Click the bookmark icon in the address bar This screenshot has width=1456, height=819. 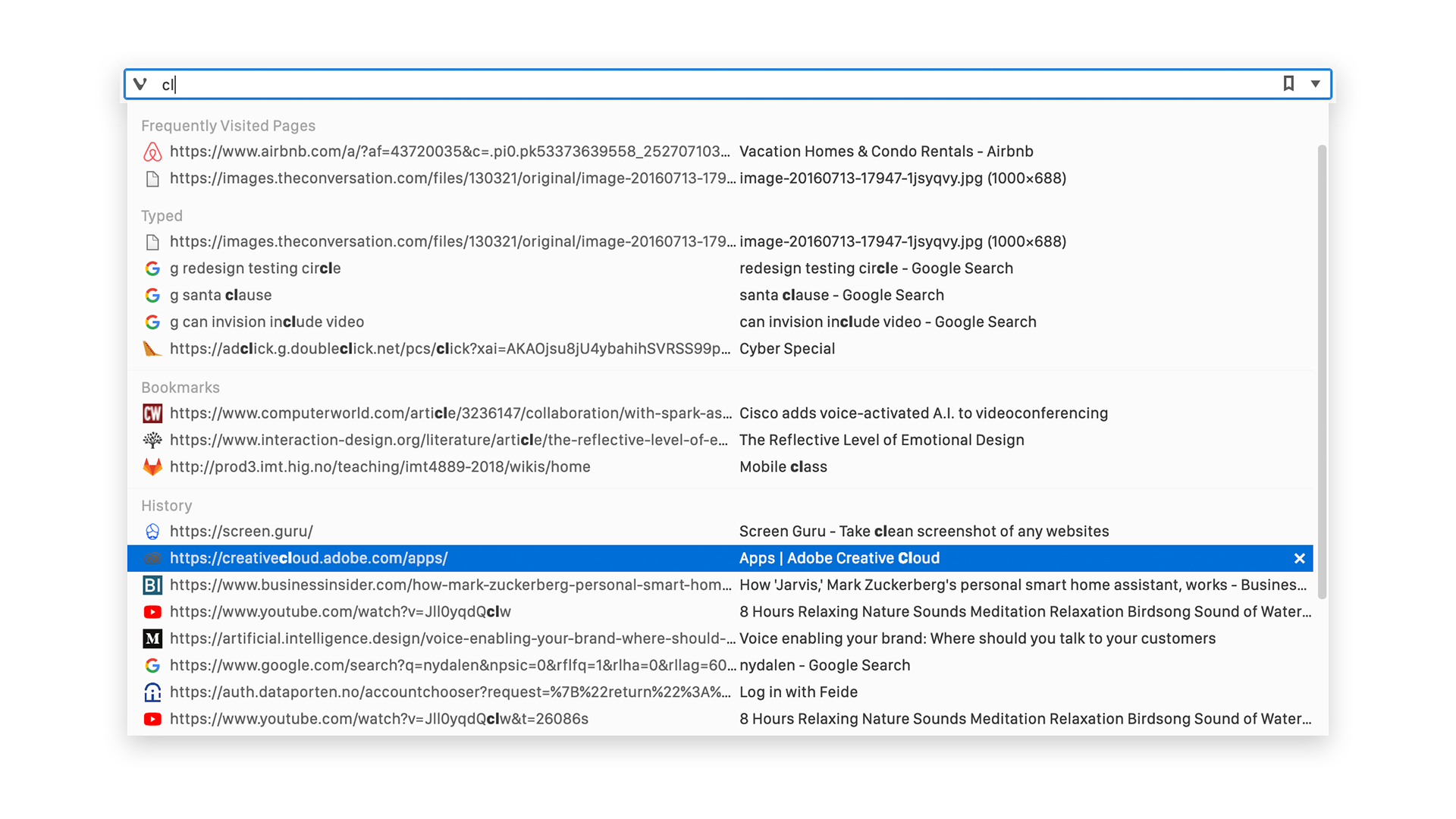tap(1288, 84)
